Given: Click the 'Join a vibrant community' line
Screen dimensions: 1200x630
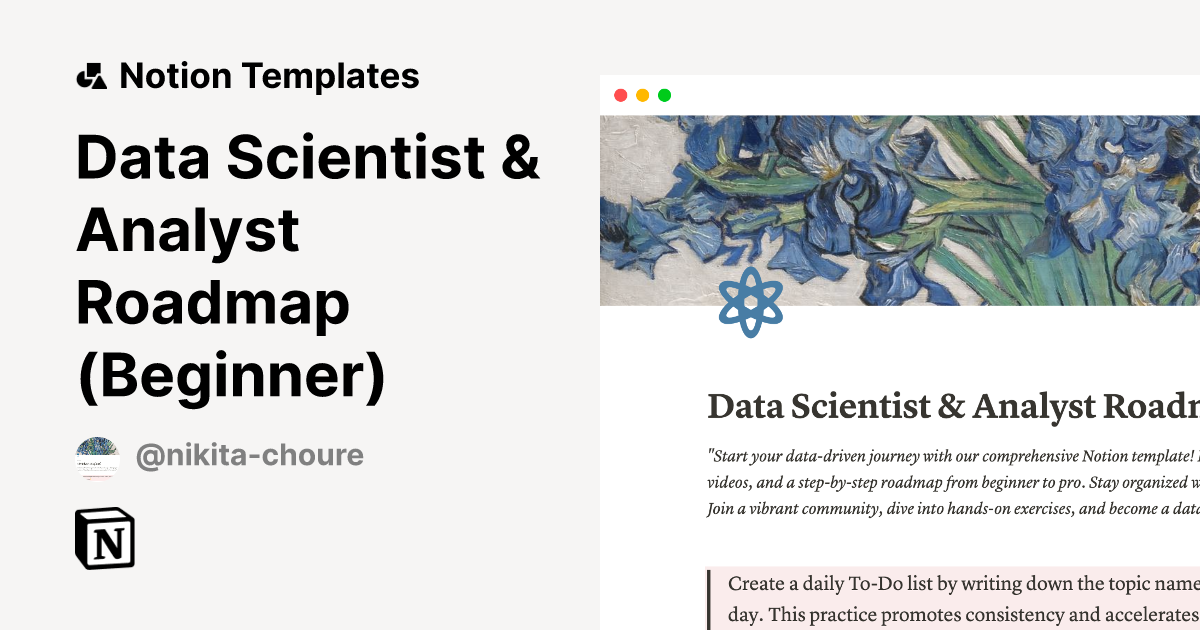Looking at the screenshot, I should coord(952,510).
